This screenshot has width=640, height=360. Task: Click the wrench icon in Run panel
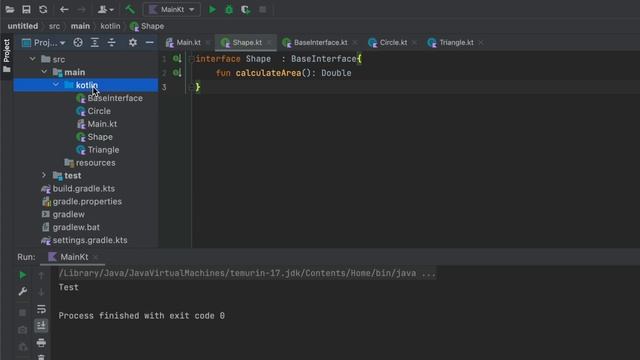[x=23, y=291]
